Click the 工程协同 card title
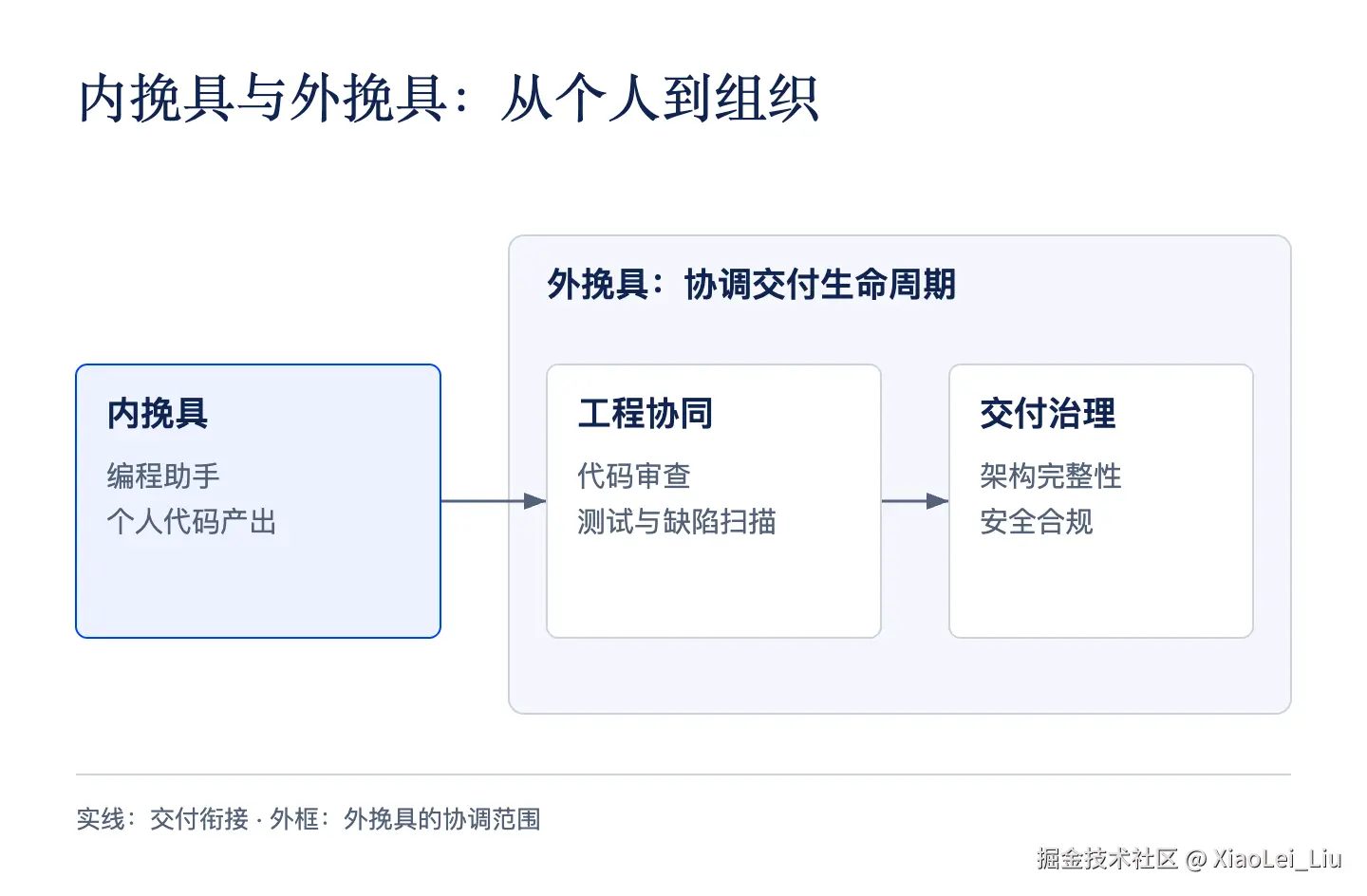 tap(646, 413)
